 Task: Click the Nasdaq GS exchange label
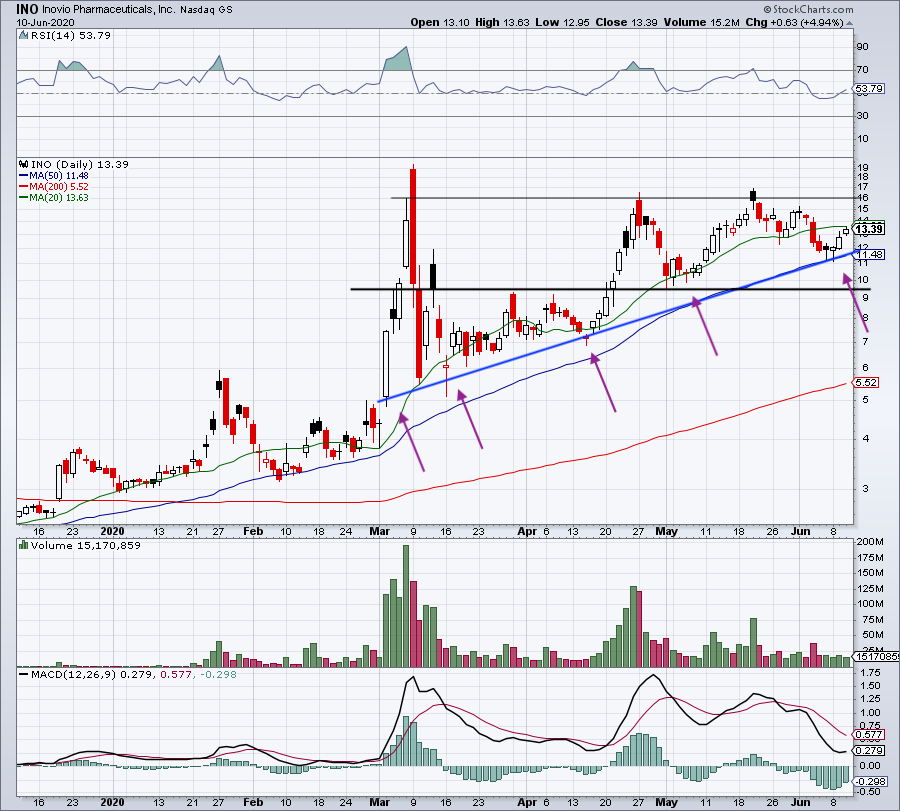[206, 10]
